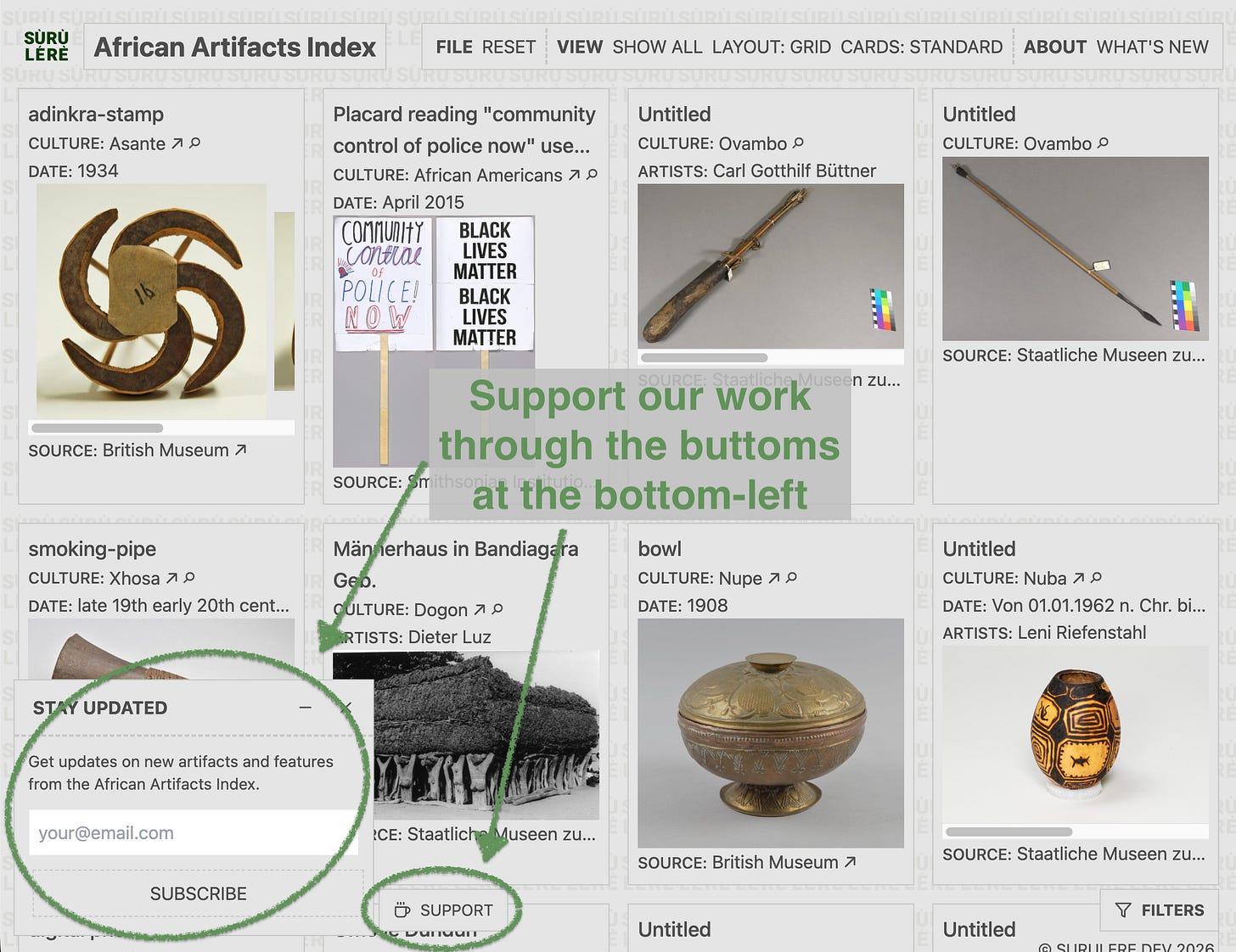Viewport: 1236px width, 952px height.
Task: Select Reset in the top bar
Action: tap(509, 47)
